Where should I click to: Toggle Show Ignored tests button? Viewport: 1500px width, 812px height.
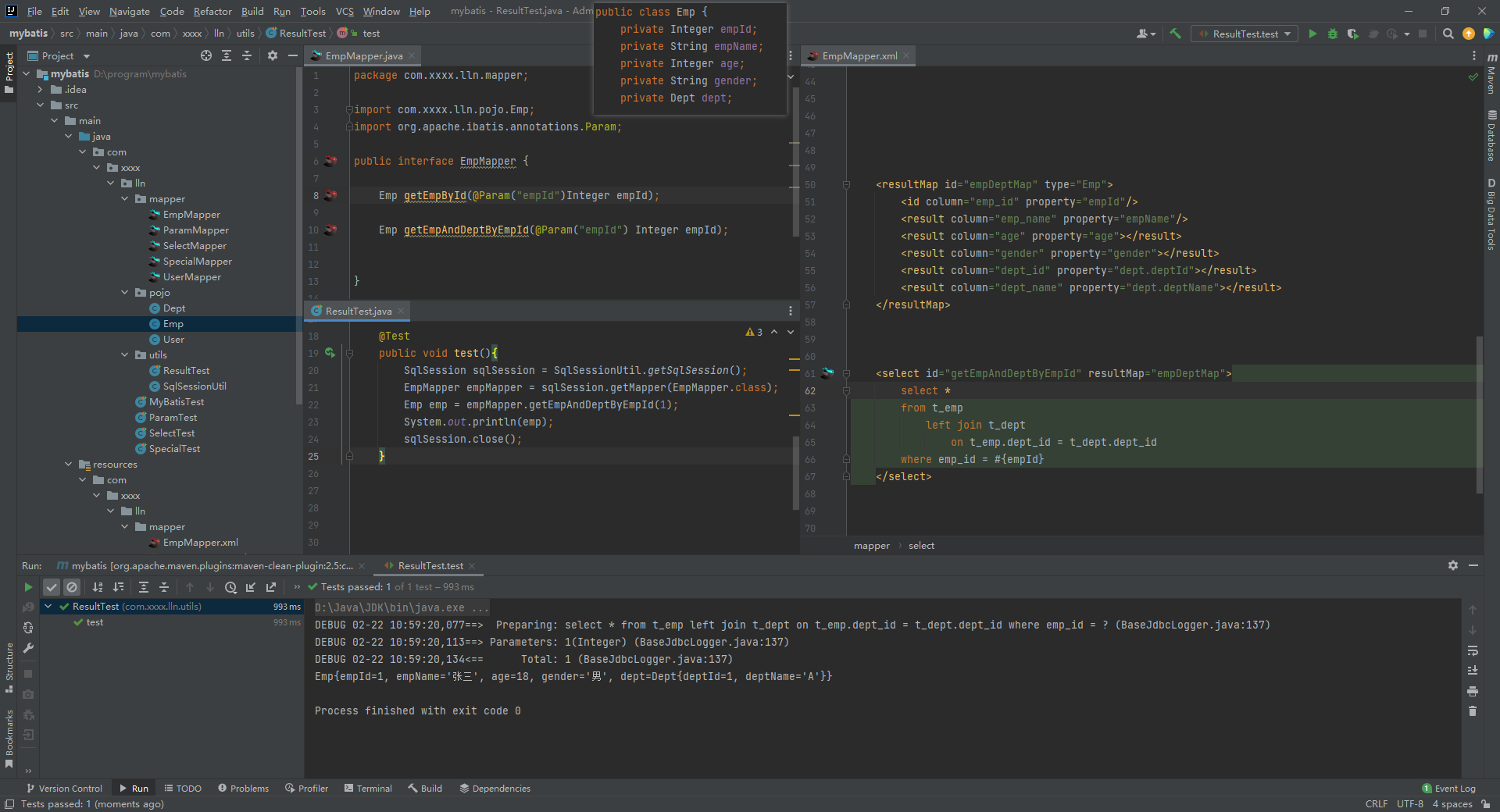click(72, 587)
